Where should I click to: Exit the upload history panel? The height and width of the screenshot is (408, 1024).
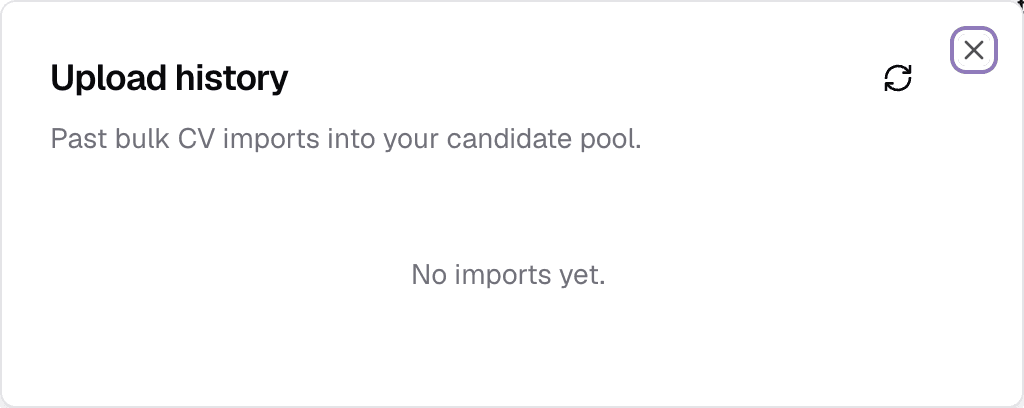[974, 50]
